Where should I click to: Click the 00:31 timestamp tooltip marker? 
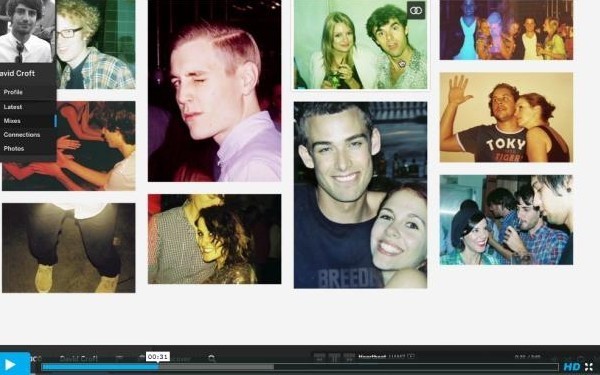[x=158, y=357]
